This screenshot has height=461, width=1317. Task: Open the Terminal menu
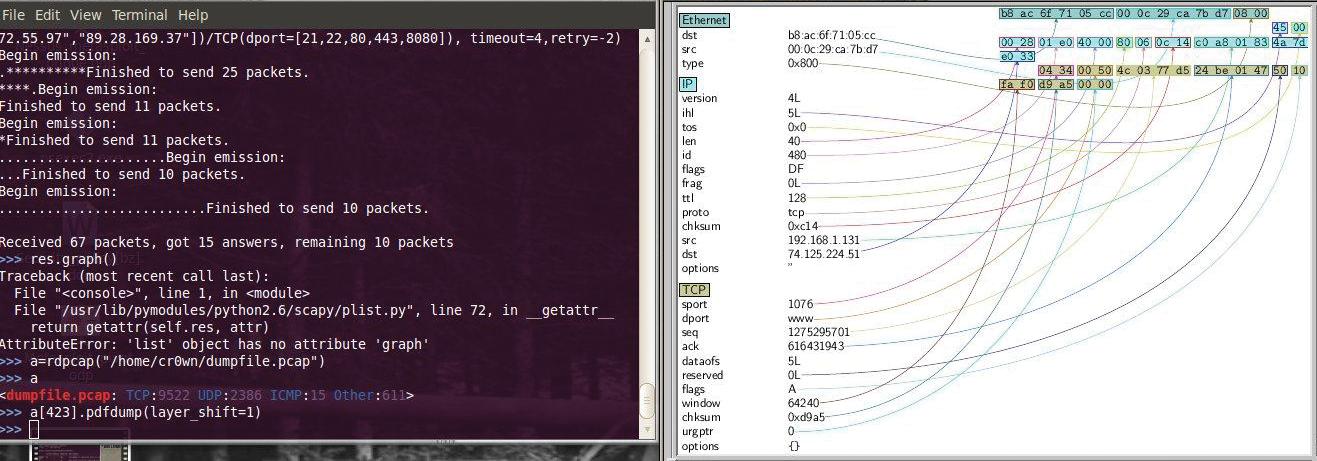click(x=140, y=15)
